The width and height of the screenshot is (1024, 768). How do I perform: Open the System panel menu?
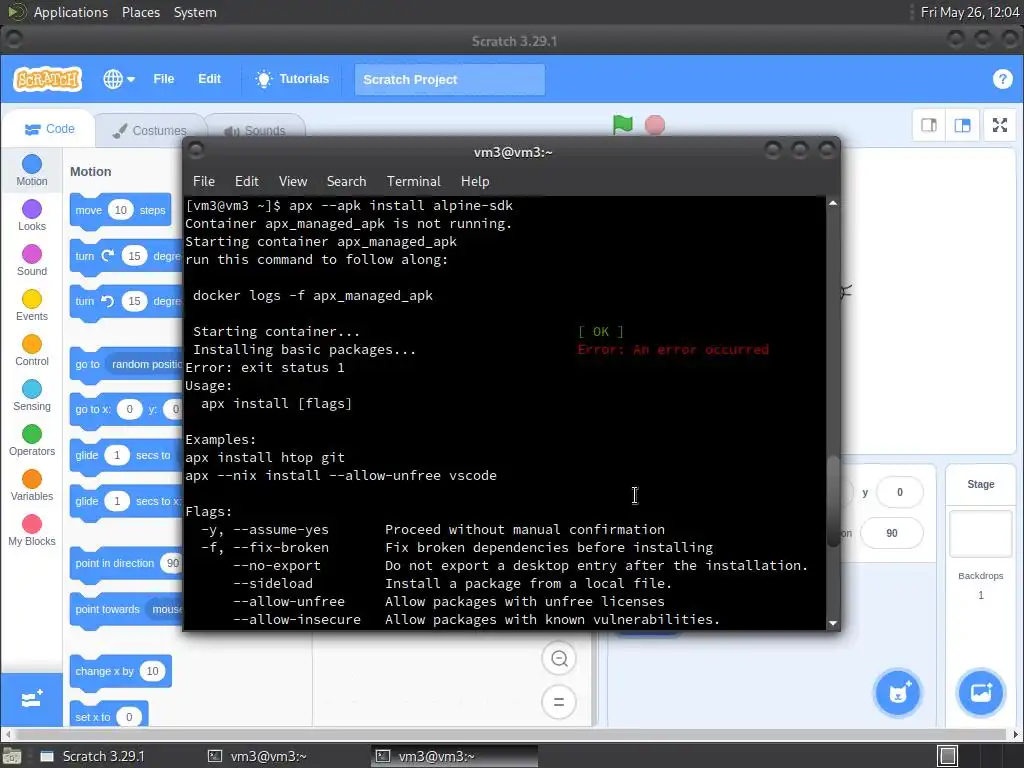(x=195, y=12)
